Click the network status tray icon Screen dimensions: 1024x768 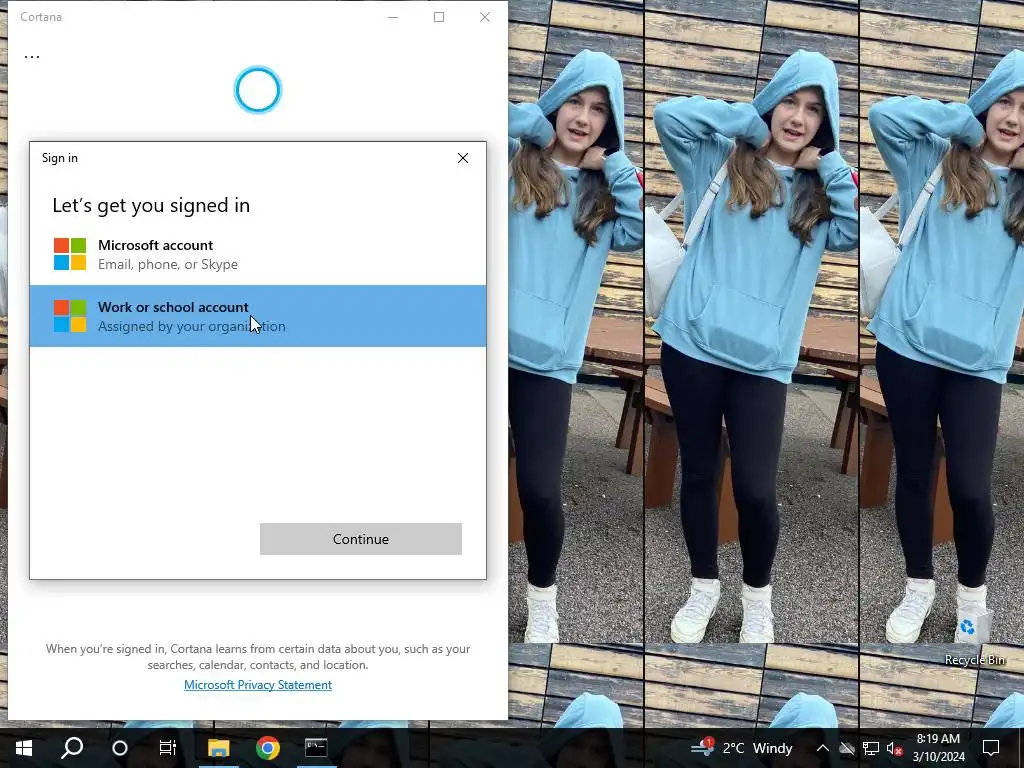point(871,748)
